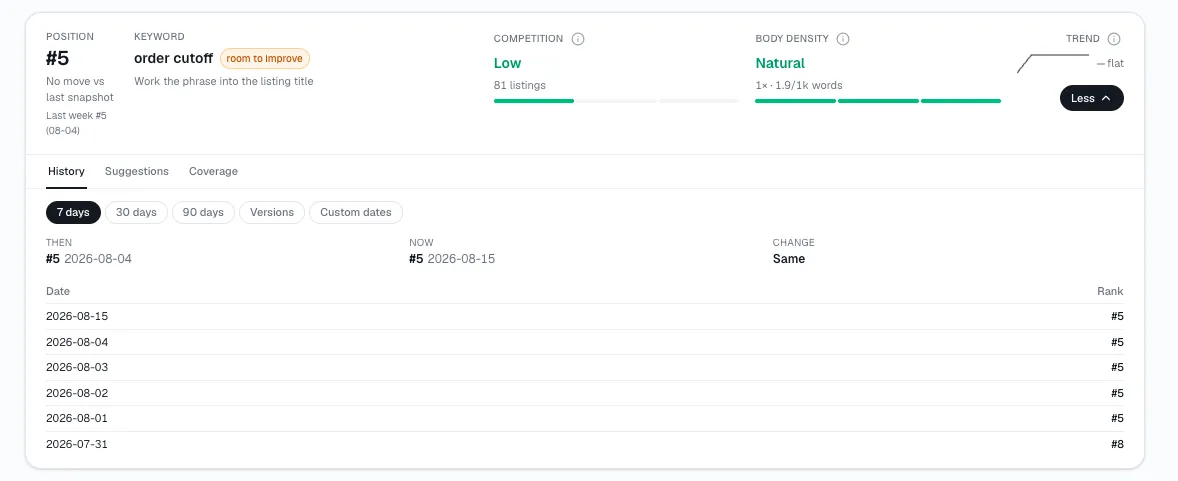Click the flat trend label
Image resolution: width=1178 pixels, height=481 pixels.
point(1110,63)
